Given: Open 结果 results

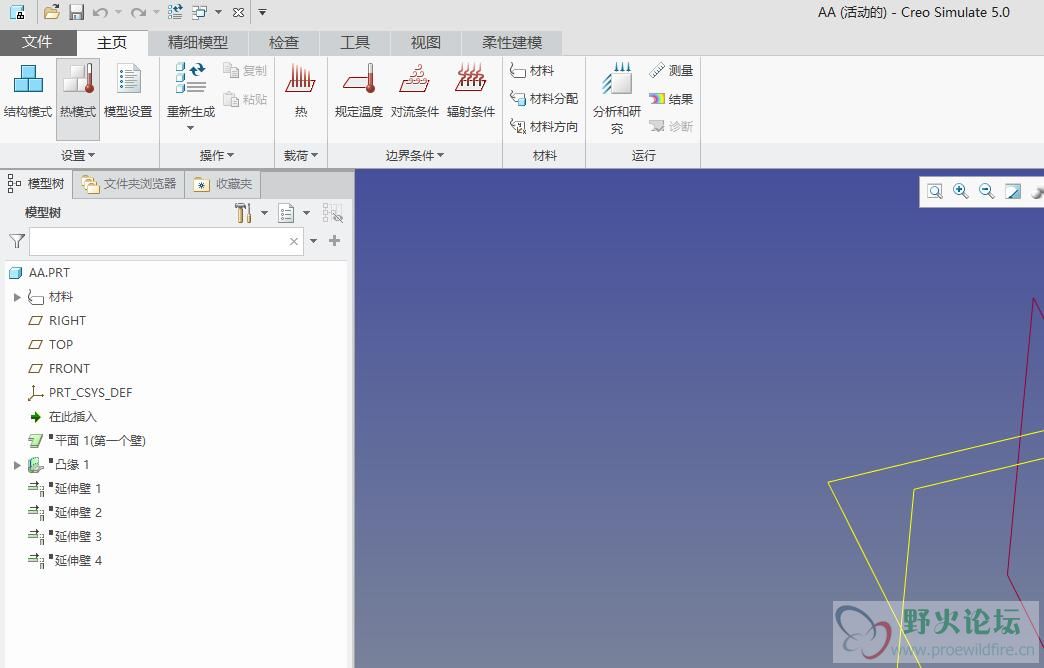Looking at the screenshot, I should [x=671, y=99].
